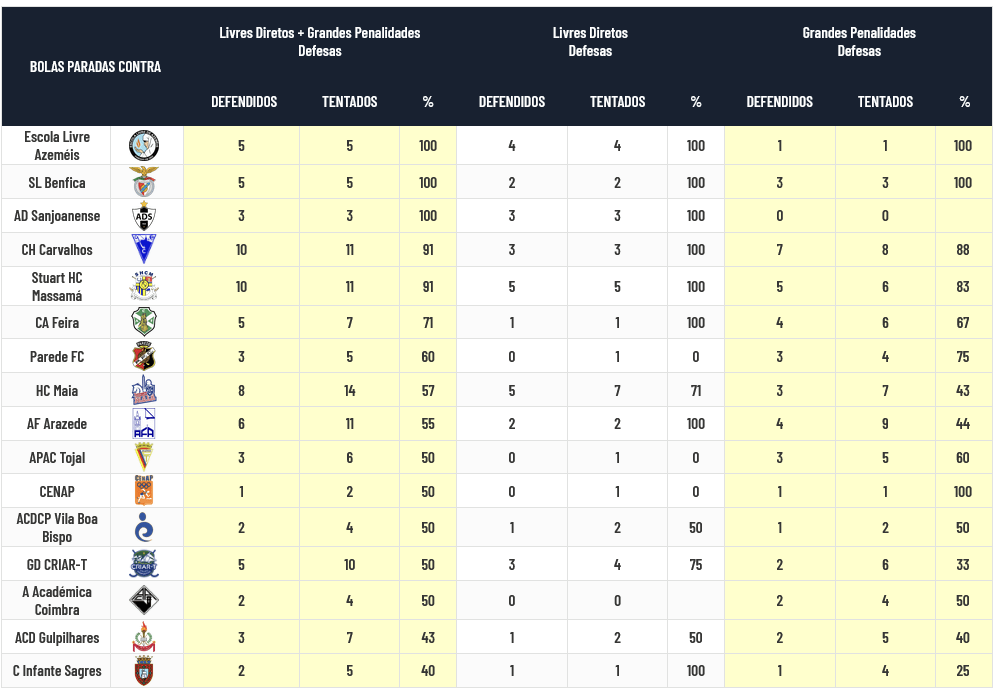The height and width of the screenshot is (693, 999).
Task: Open the Stuart HC Massamá logo
Action: [x=144, y=286]
